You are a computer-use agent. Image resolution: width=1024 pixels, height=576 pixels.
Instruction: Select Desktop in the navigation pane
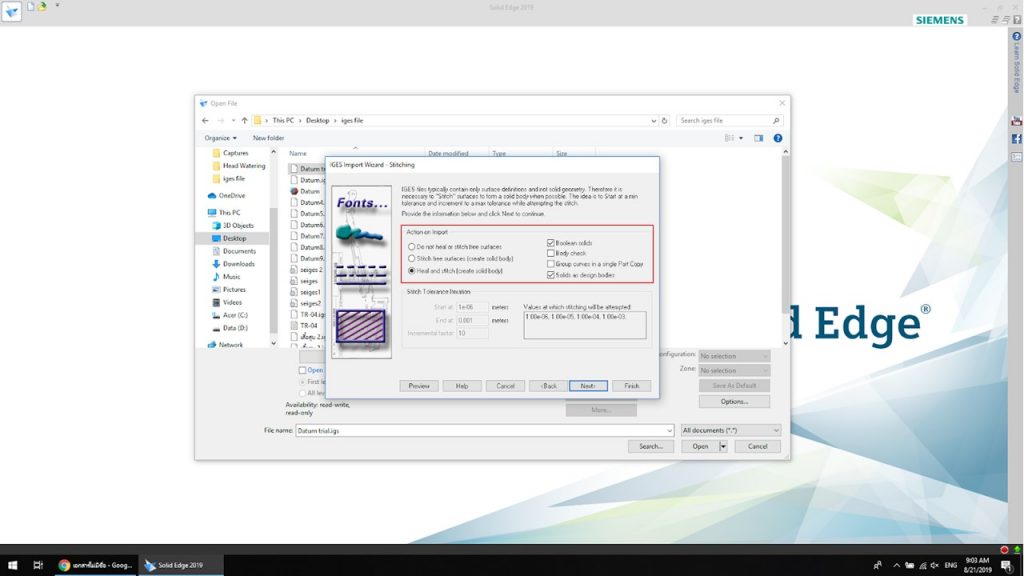click(x=234, y=238)
